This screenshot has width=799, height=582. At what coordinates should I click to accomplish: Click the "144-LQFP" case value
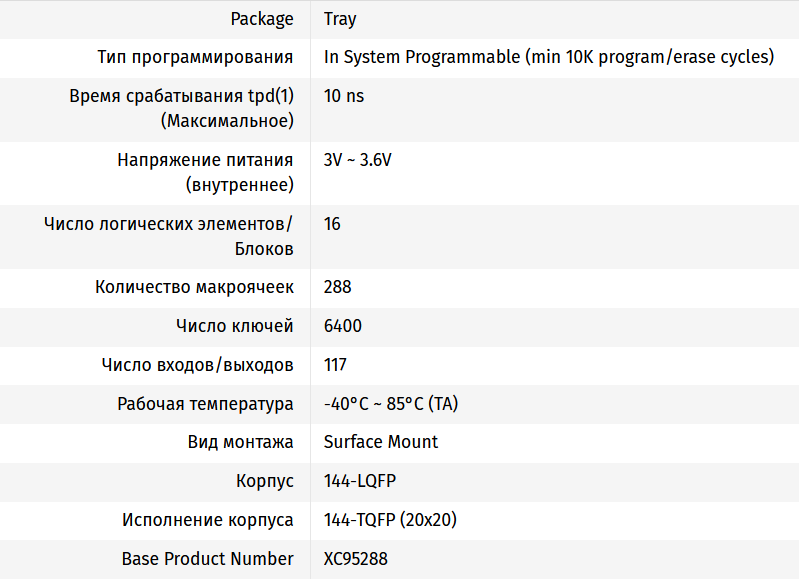360,481
